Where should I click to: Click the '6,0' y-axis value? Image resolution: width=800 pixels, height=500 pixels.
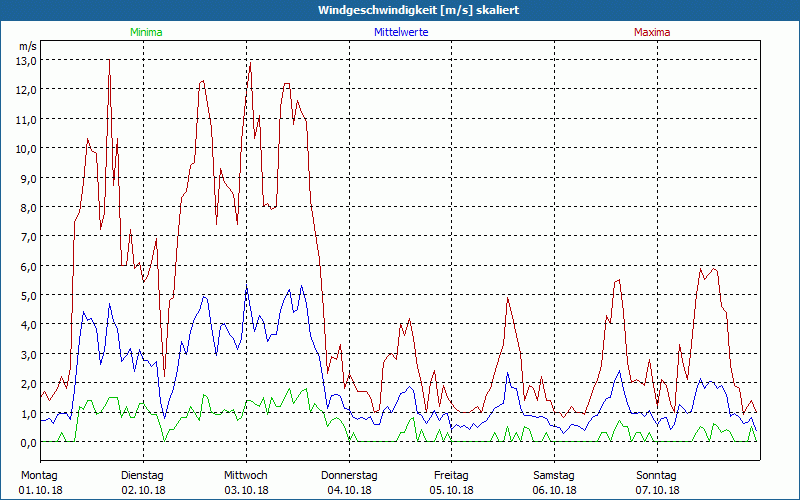(x=29, y=266)
